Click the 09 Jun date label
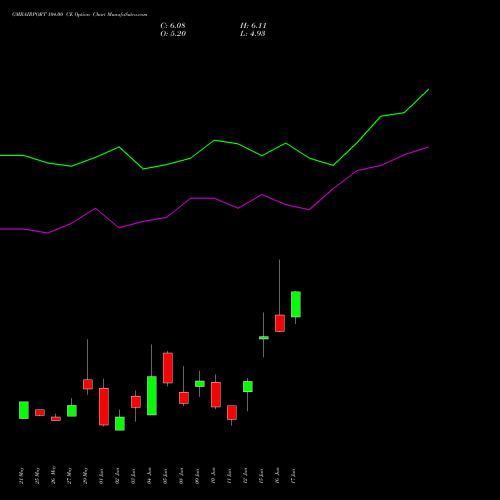 [198, 476]
